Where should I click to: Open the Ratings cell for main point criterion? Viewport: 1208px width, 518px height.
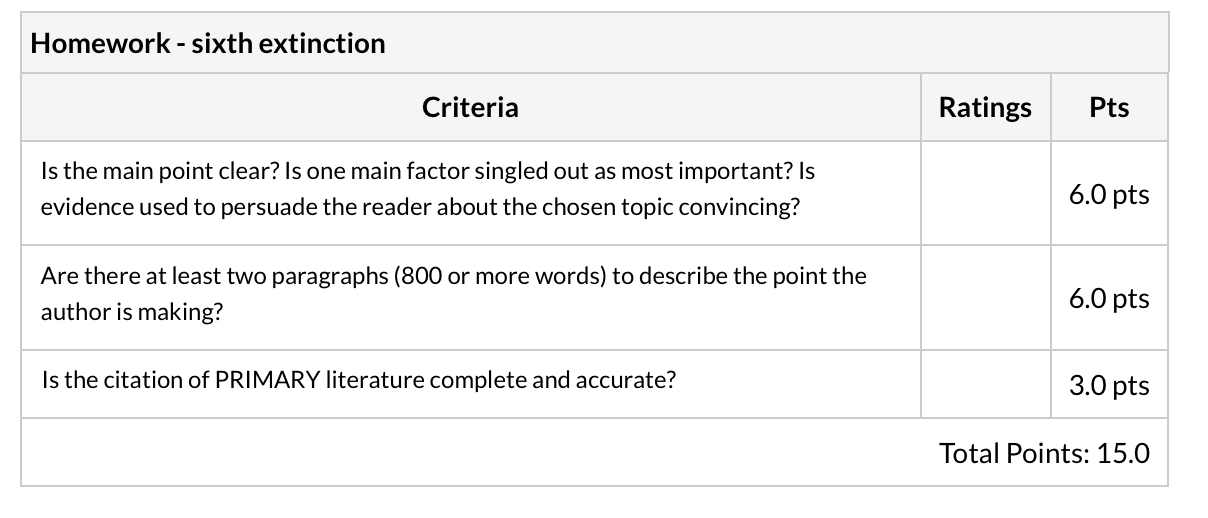pyautogui.click(x=985, y=192)
